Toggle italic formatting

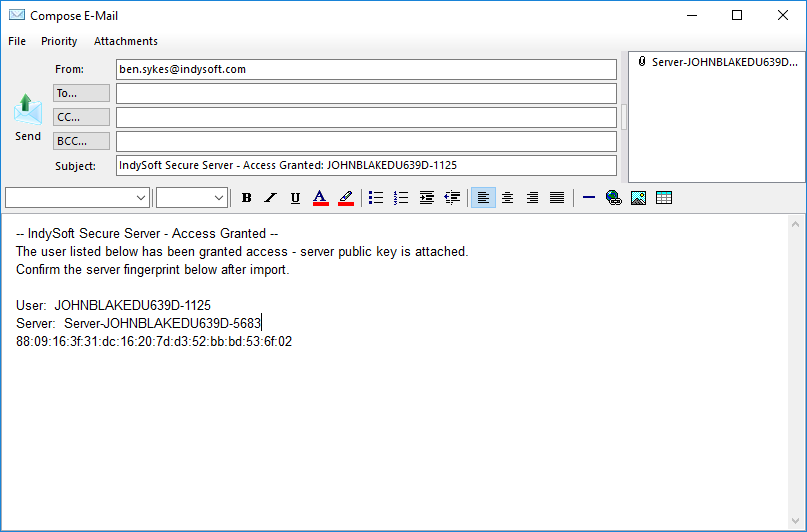click(x=270, y=198)
